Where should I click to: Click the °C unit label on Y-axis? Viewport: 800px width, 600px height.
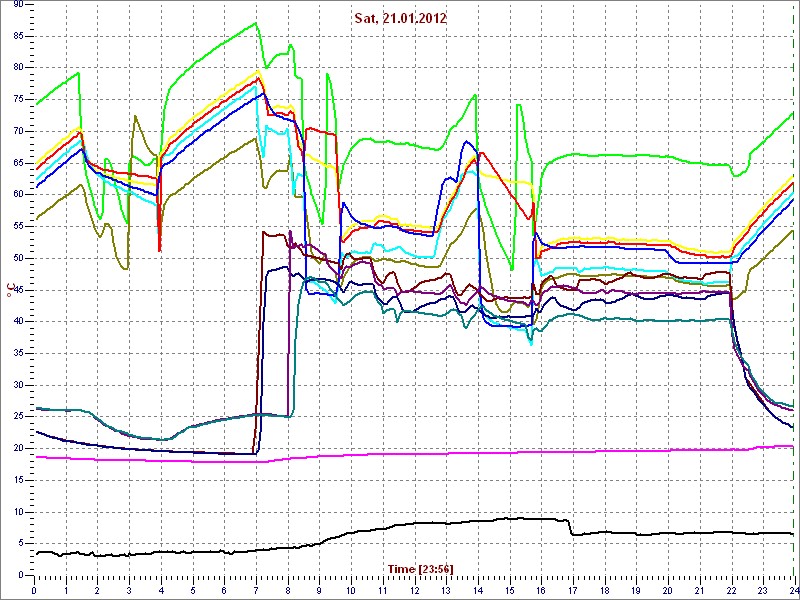tap(10, 290)
